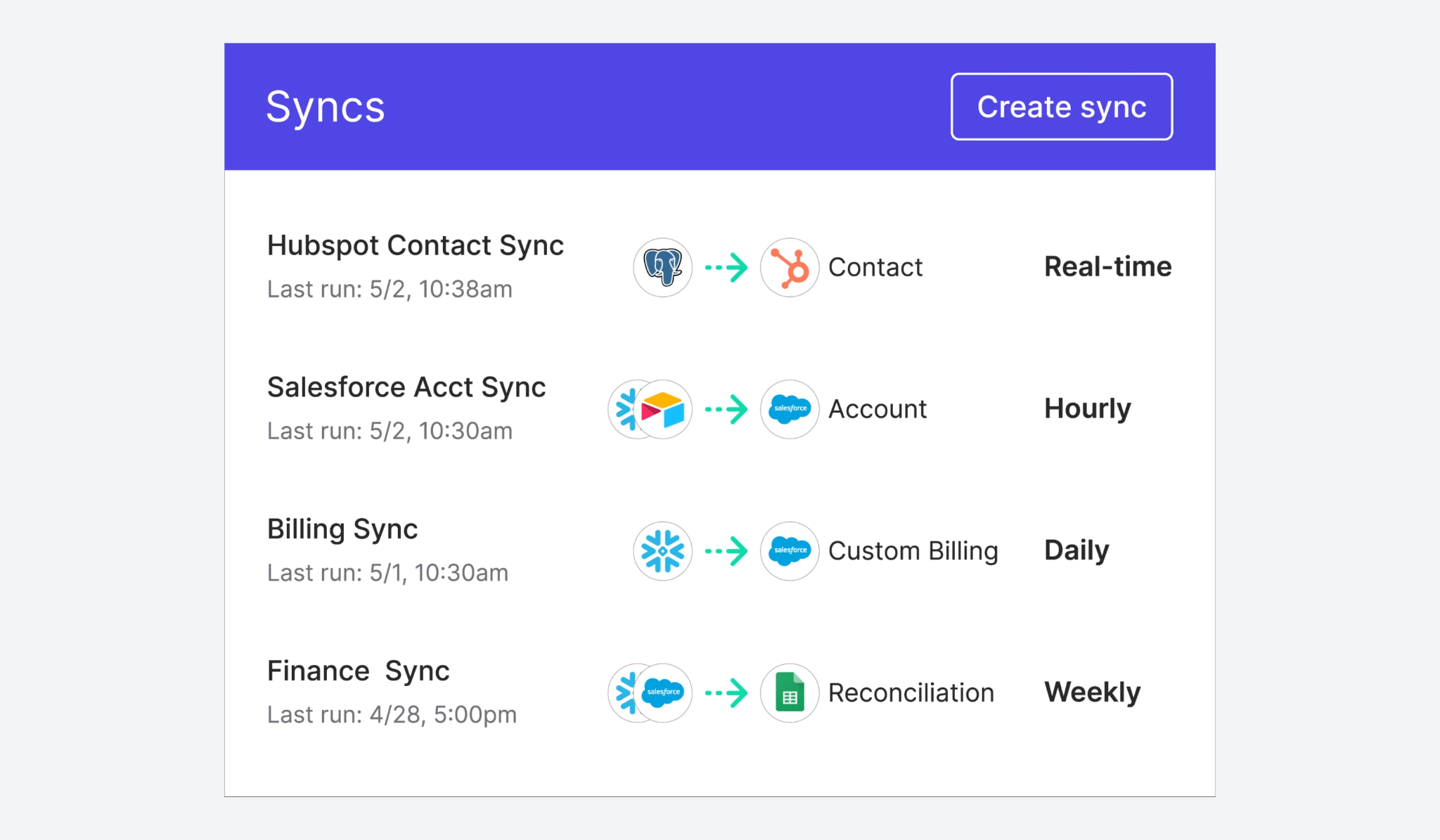Click the Hourly schedule label

(1088, 409)
